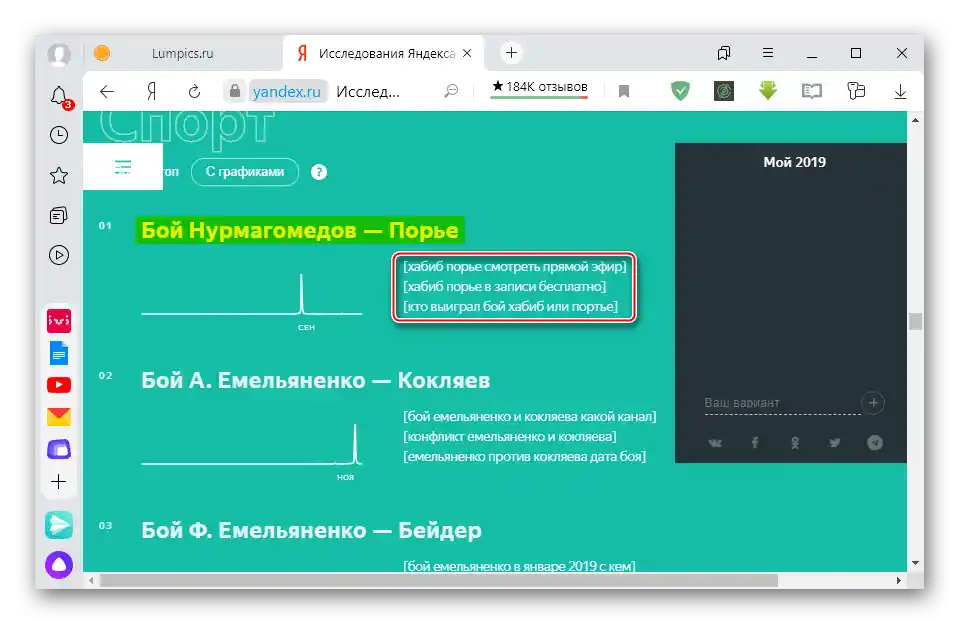This screenshot has height=631, width=959.
Task: Reload the current page
Action: [x=194, y=92]
